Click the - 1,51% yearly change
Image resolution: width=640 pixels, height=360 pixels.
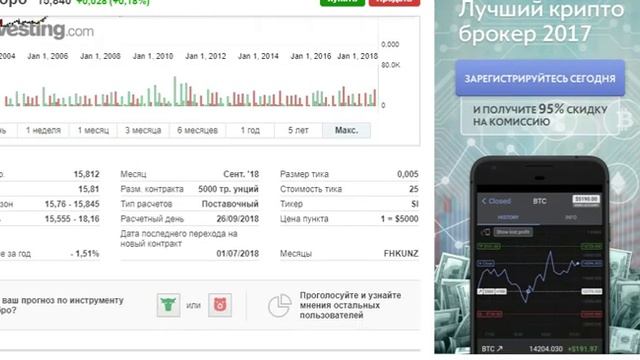point(85,253)
